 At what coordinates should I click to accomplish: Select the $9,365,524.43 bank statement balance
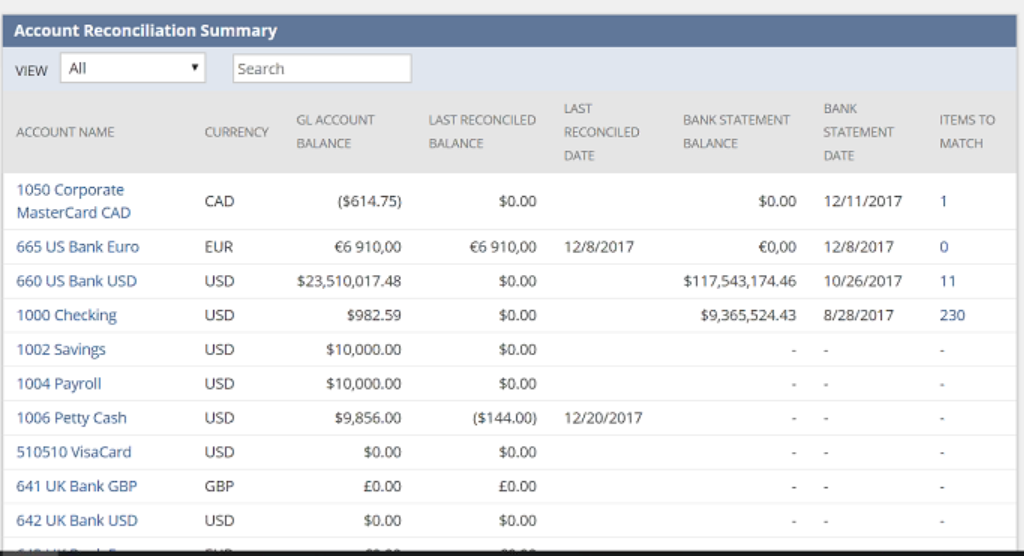pyautogui.click(x=748, y=316)
